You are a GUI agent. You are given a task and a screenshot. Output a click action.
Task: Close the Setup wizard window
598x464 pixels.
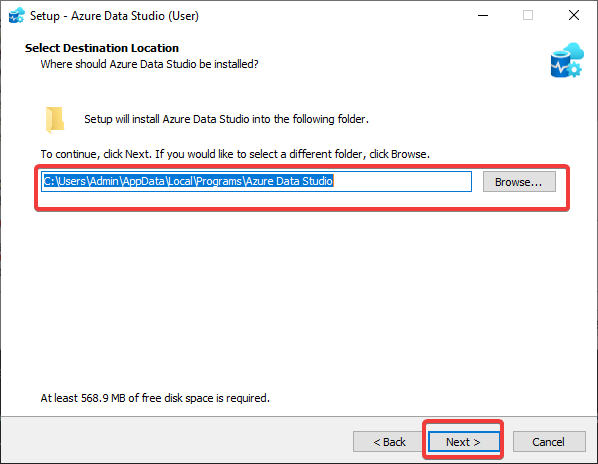click(574, 16)
